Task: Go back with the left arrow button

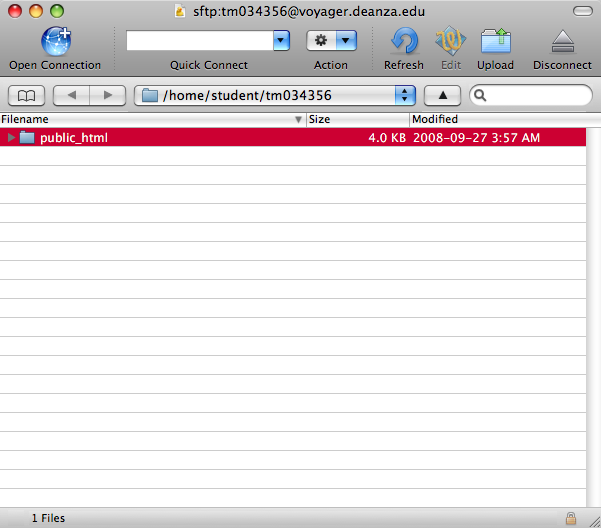Action: pos(71,95)
